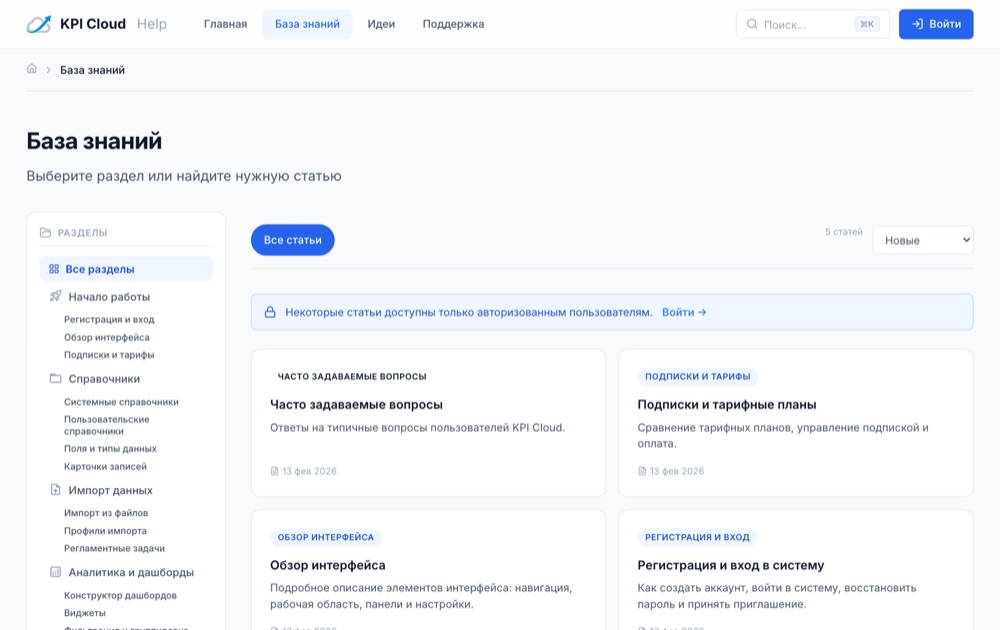
Task: Click the ОБЗОР ИНТЕРФЕЙСА card tag
Action: click(326, 537)
